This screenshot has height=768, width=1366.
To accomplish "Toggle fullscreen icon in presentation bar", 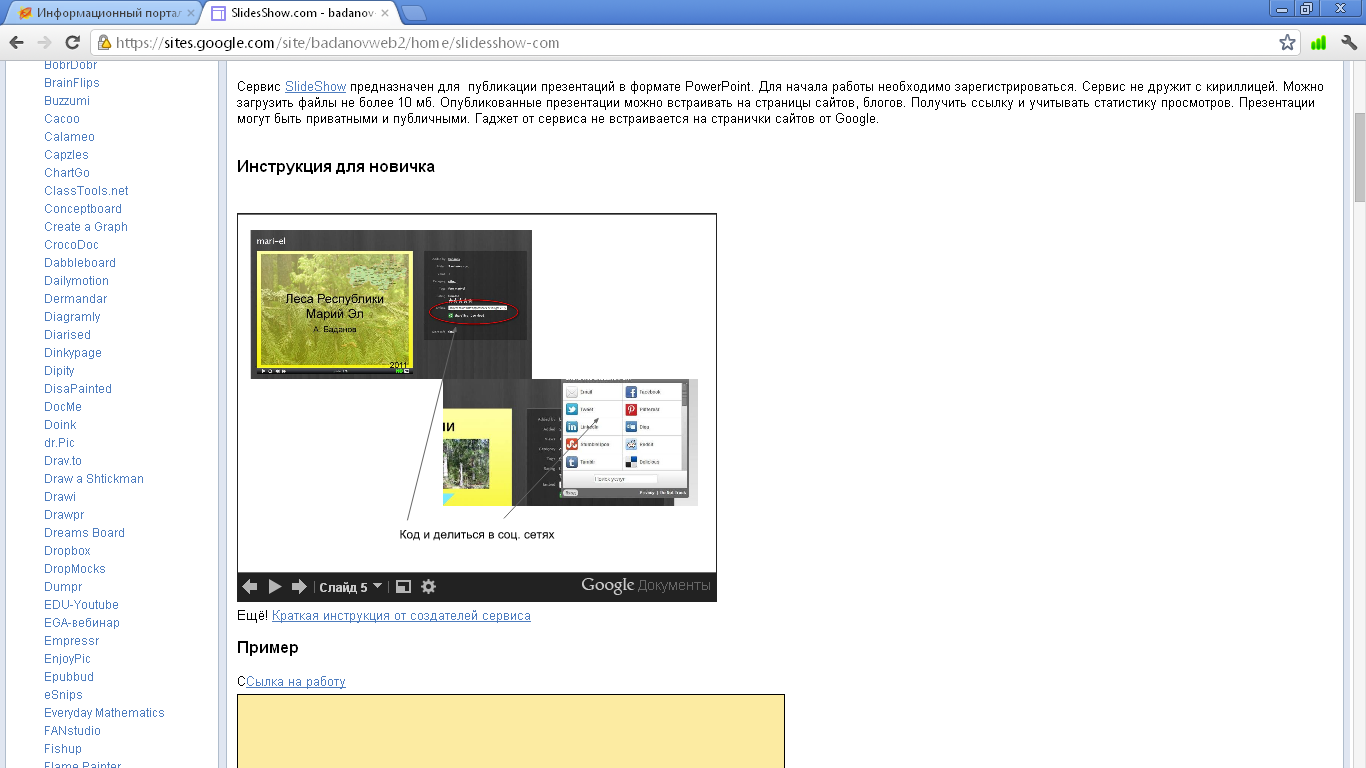I will click(x=404, y=587).
